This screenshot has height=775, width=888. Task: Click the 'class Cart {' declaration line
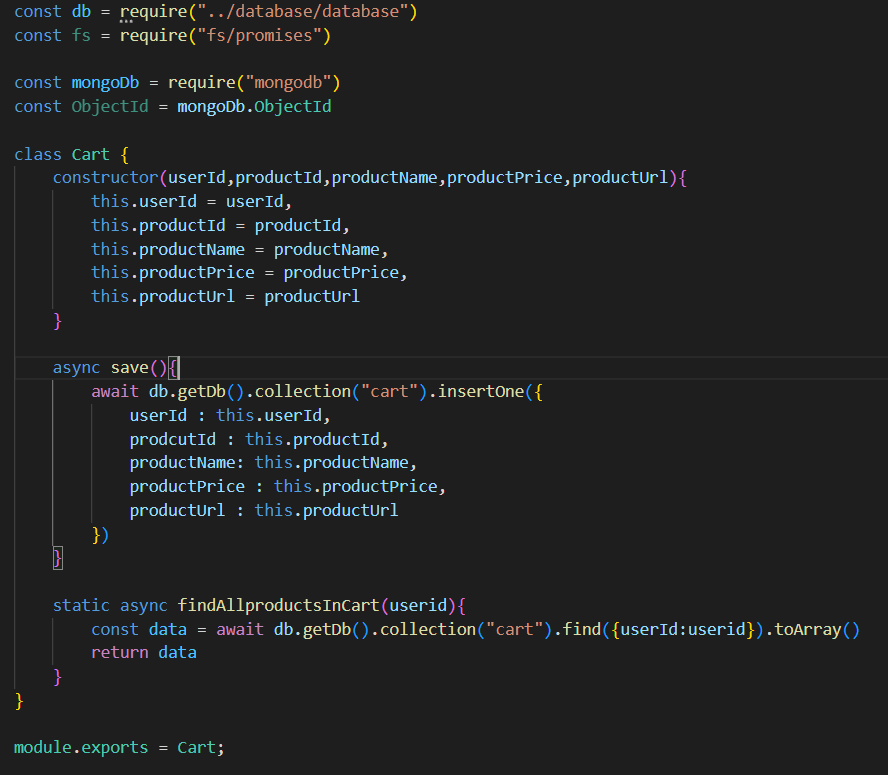pos(72,154)
